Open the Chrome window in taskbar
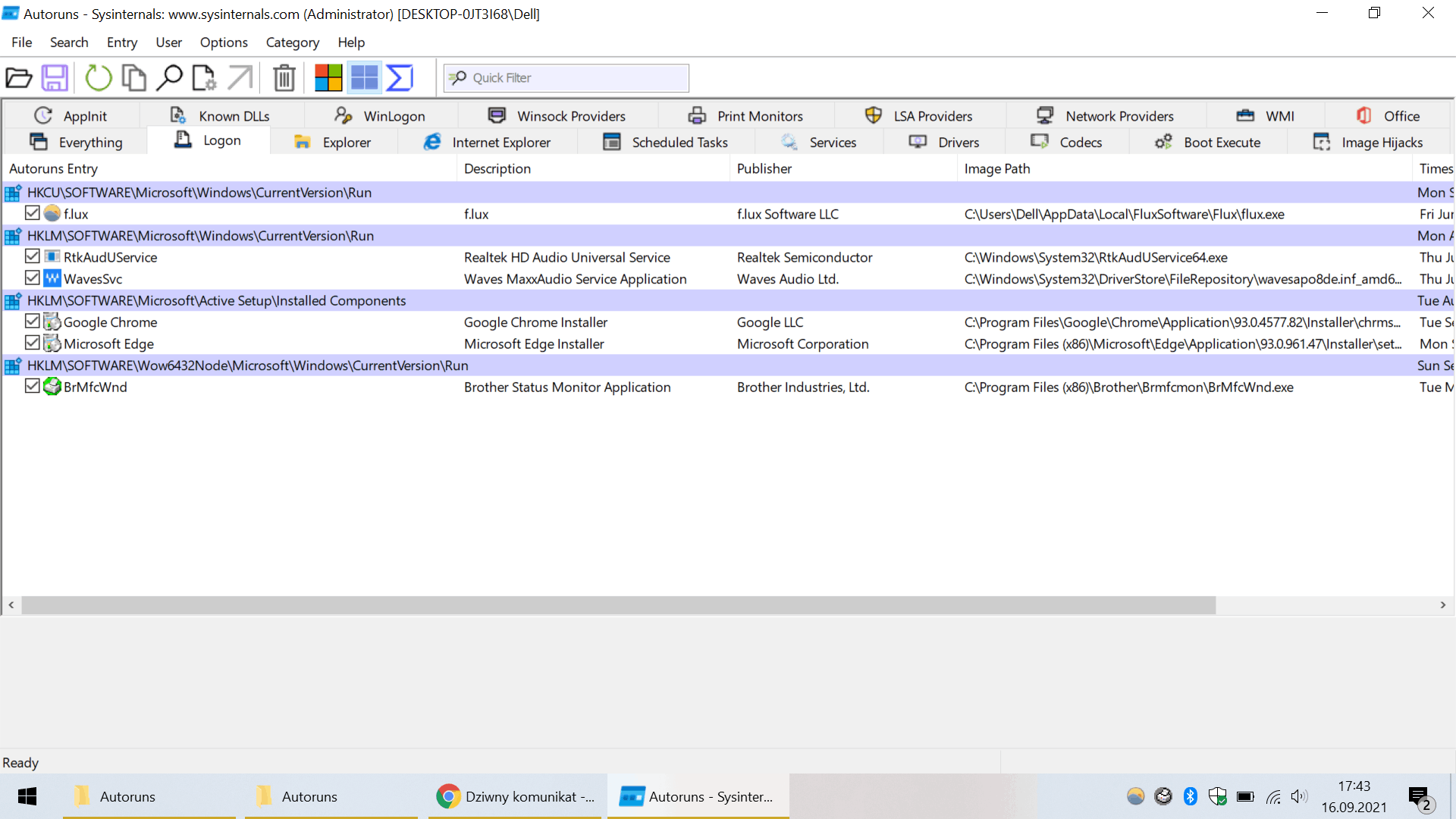This screenshot has height=819, width=1456. 516,796
